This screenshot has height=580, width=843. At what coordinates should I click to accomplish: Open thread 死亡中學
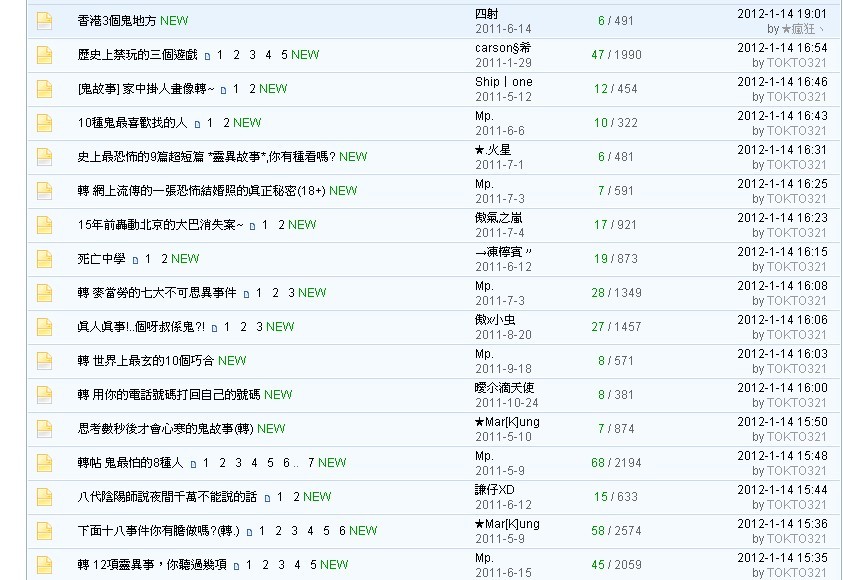(x=102, y=259)
